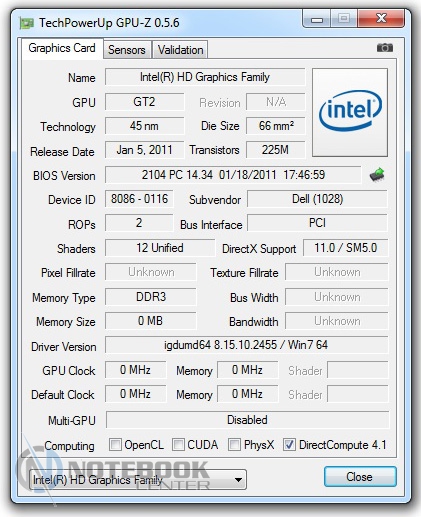
Task: Switch to the Sensors tab
Action: pyautogui.click(x=127, y=50)
